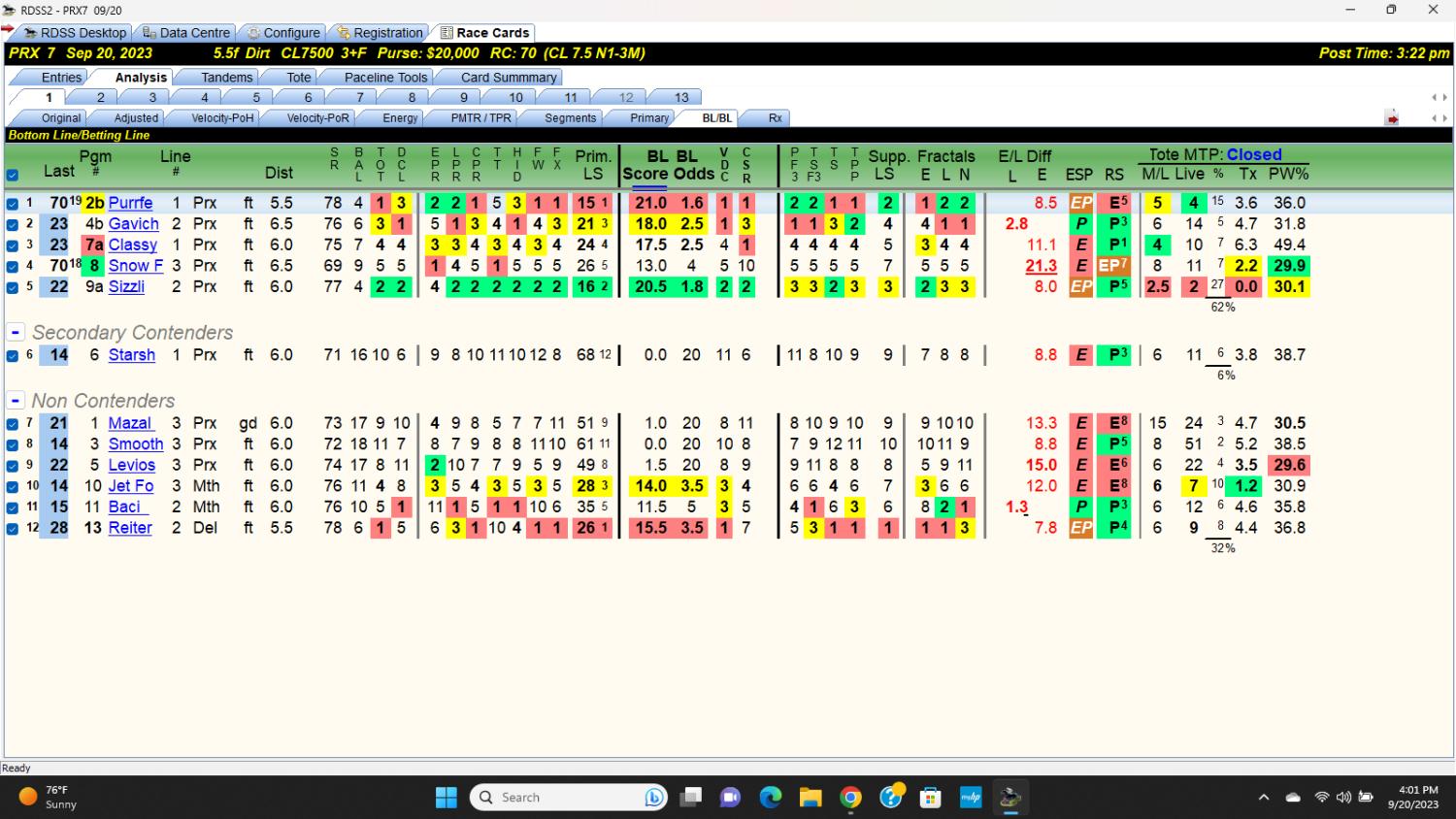Uncheck the checkbox for horse Classy
This screenshot has height=819, width=1456.
[x=12, y=246]
